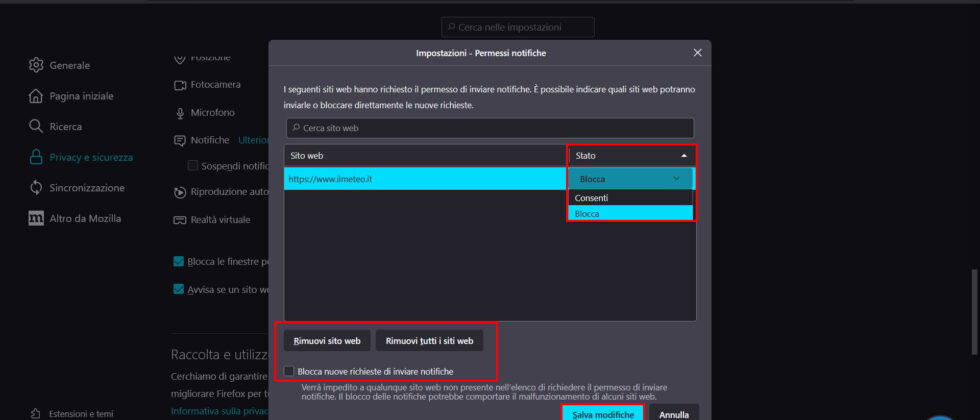Uncheck Blocca le finestre pop-up checkbox
Image resolution: width=980 pixels, height=420 pixels.
(x=178, y=262)
